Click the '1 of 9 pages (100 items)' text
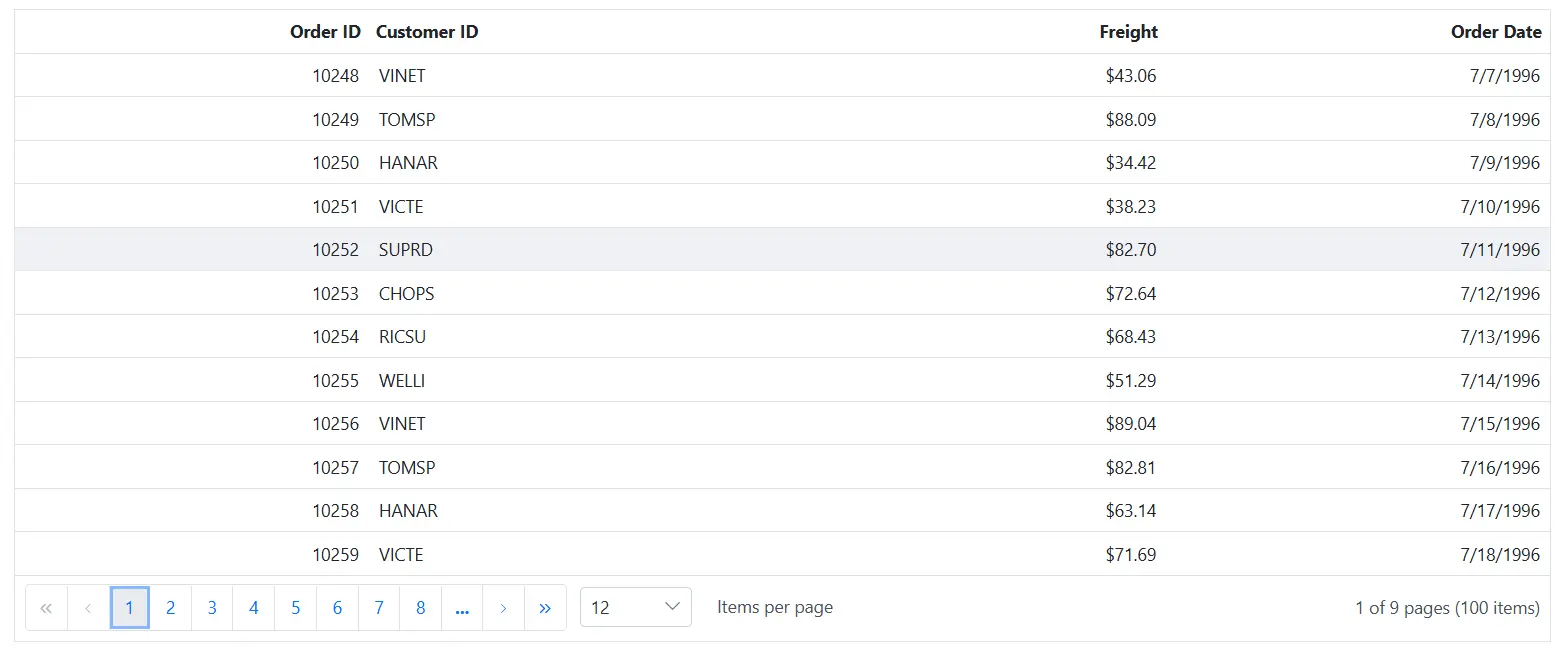 [x=1447, y=608]
